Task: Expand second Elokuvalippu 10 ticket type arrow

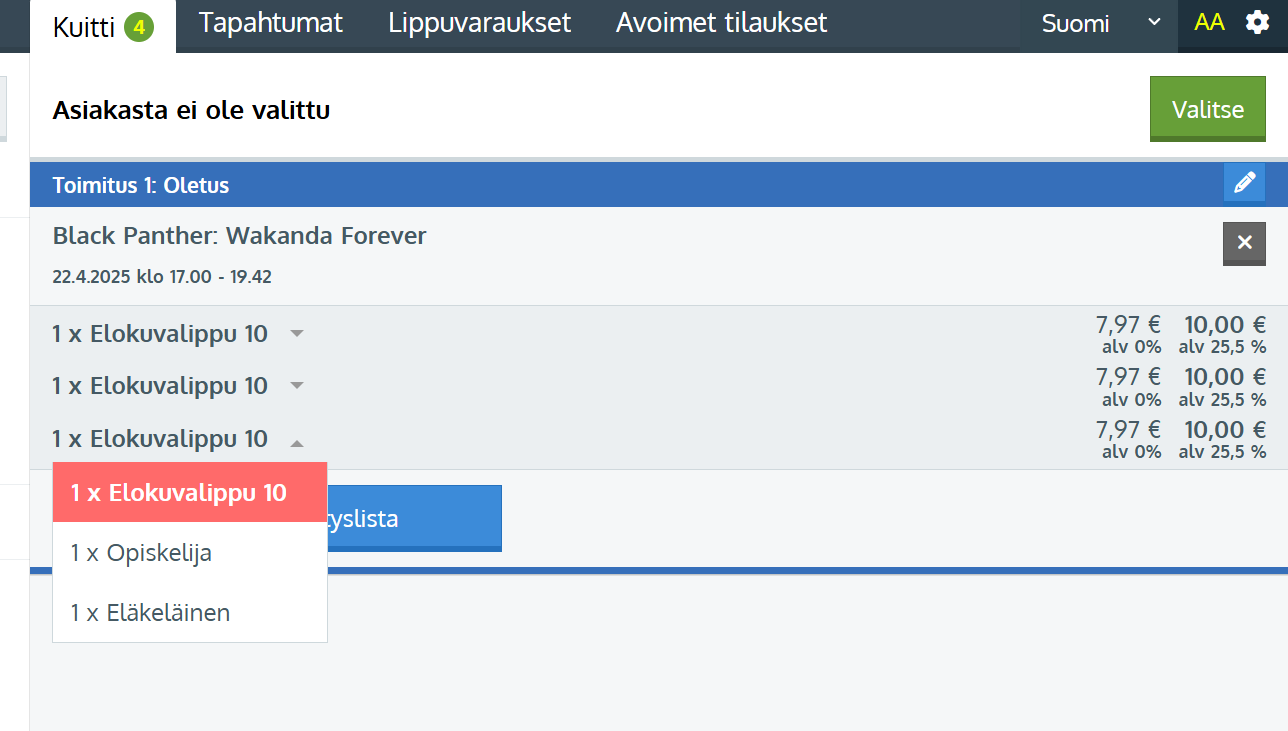Action: [297, 386]
